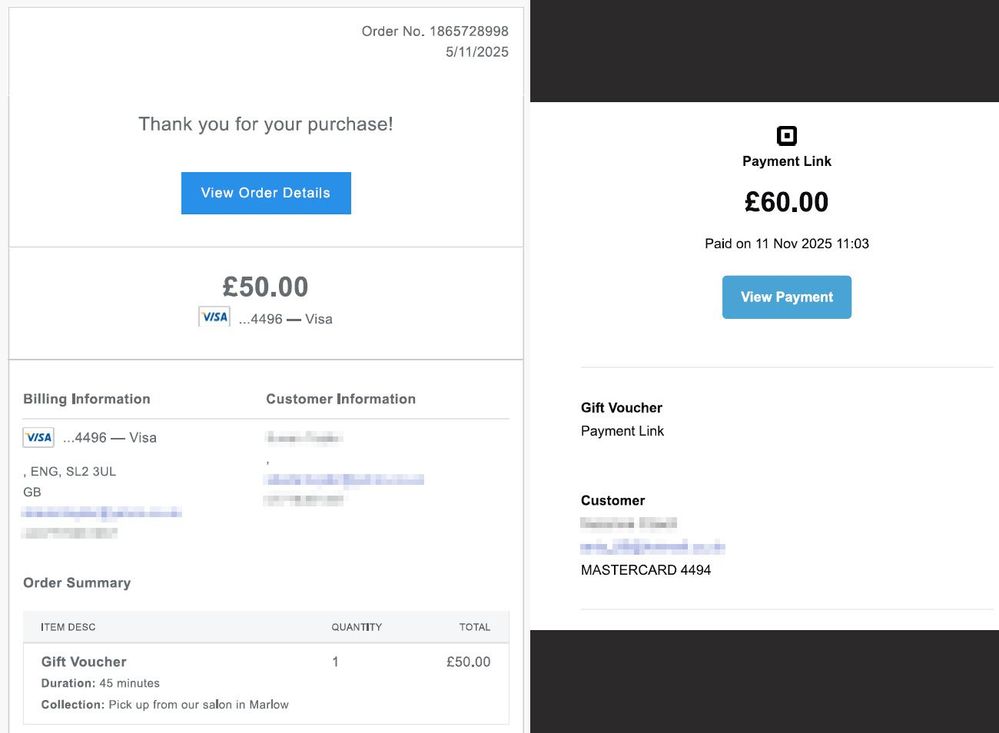Image resolution: width=999 pixels, height=733 pixels.
Task: Click the View Order Details button
Action: [265, 193]
